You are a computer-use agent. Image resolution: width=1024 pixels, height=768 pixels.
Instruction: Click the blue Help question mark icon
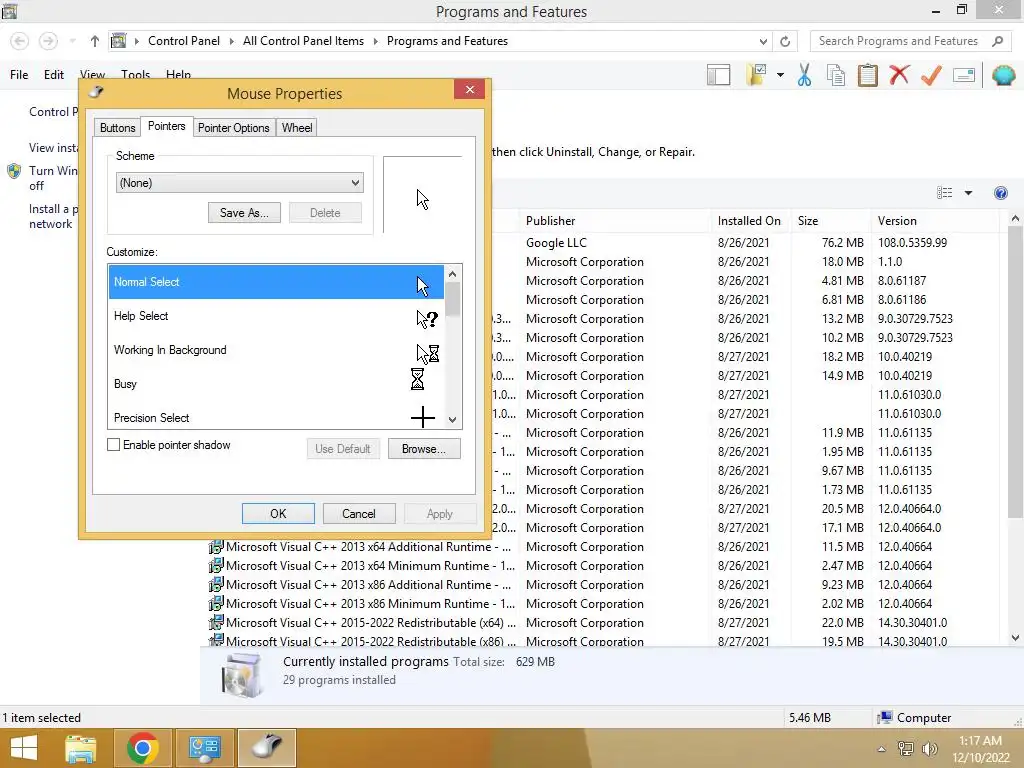1000,193
